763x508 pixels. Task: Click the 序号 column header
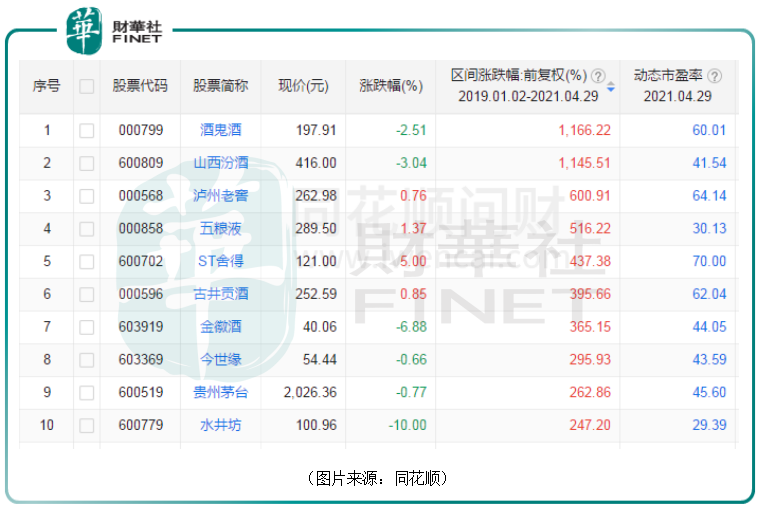click(x=47, y=86)
